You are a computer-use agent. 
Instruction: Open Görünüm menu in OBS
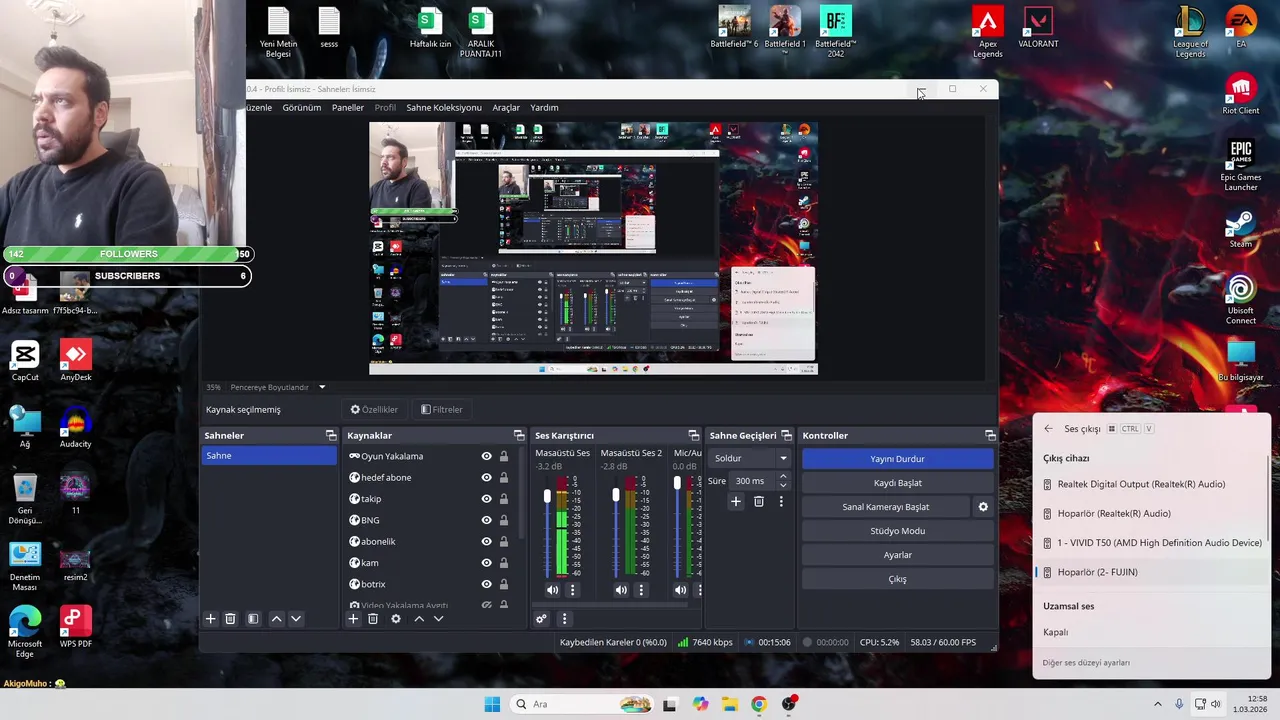[302, 107]
